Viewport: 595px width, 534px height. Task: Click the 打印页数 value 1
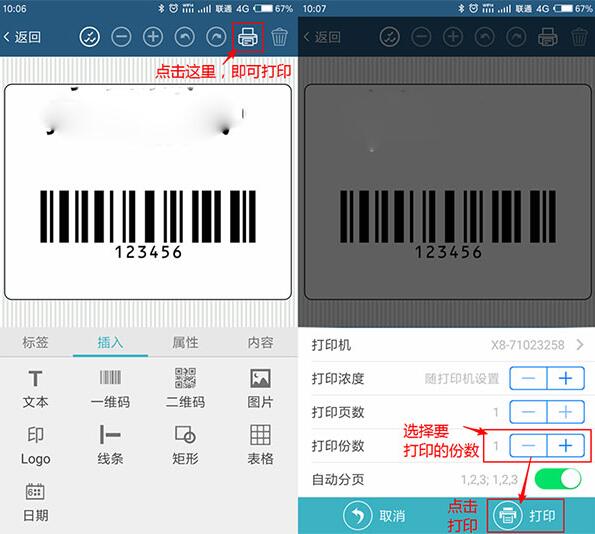tap(496, 412)
